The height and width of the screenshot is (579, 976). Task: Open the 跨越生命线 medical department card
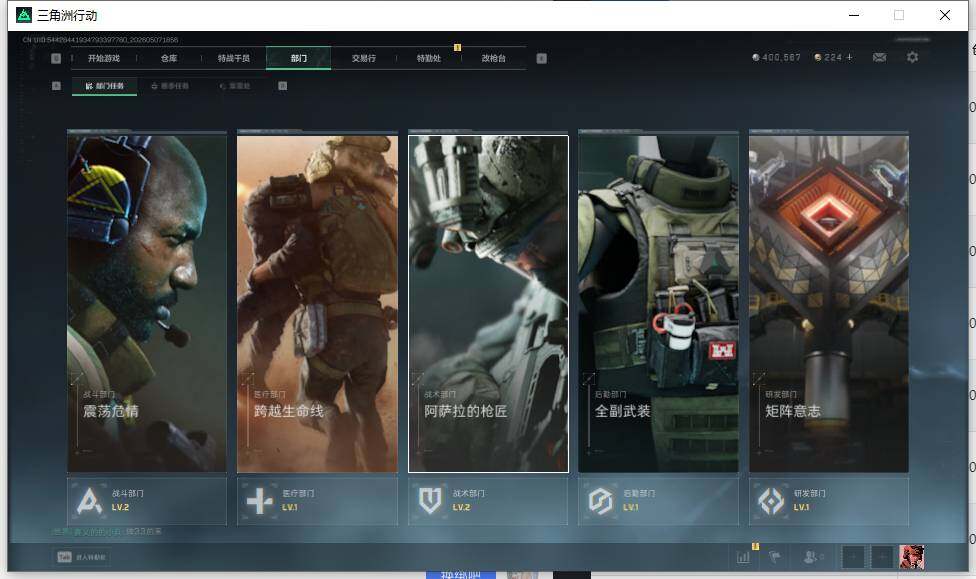[x=317, y=304]
